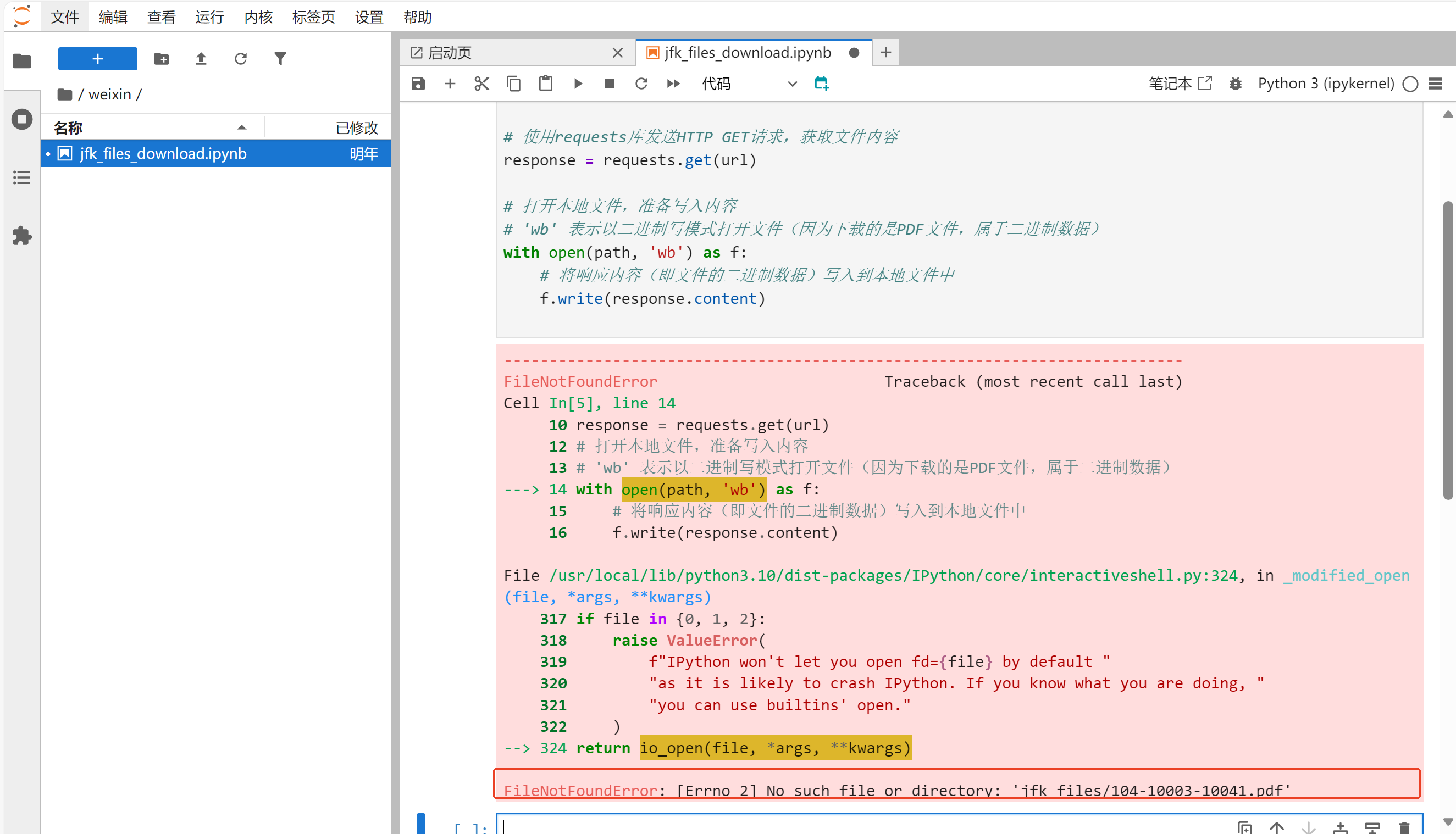1456x834 pixels.
Task: Toggle the file browser folder sidebar icon
Action: pyautogui.click(x=22, y=61)
